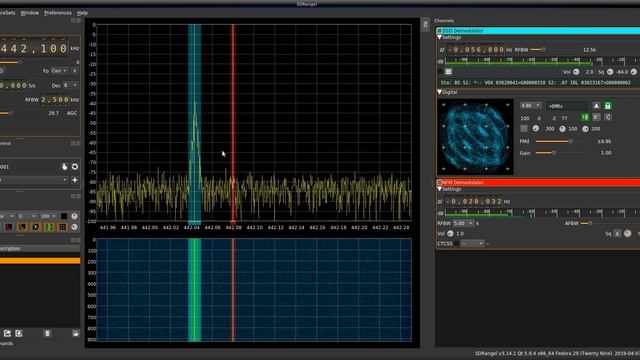Open the Preferences menu
This screenshot has width=640, height=360.
(x=58, y=13)
